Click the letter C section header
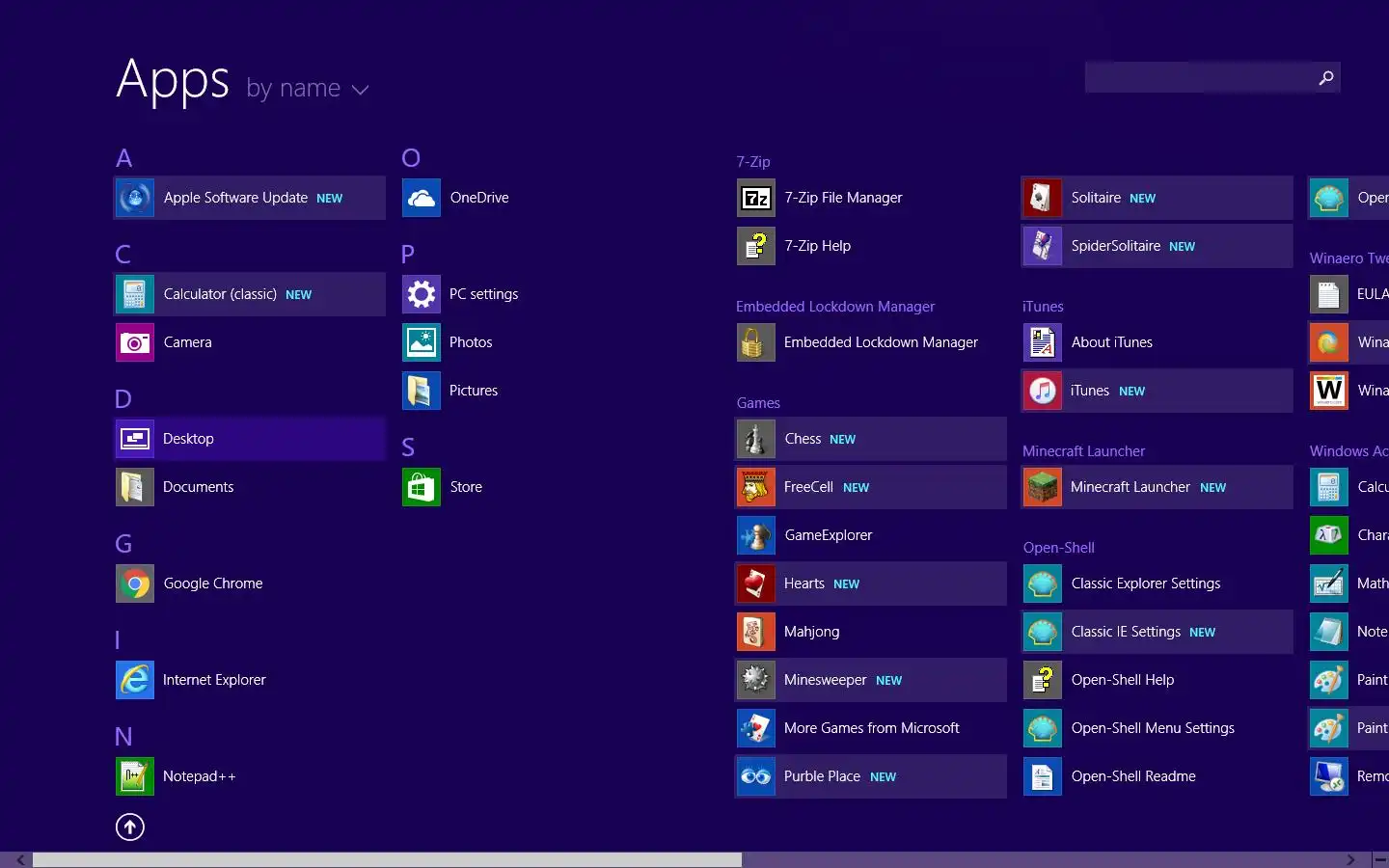Screen dimensions: 1389x868 pyautogui.click(x=123, y=255)
